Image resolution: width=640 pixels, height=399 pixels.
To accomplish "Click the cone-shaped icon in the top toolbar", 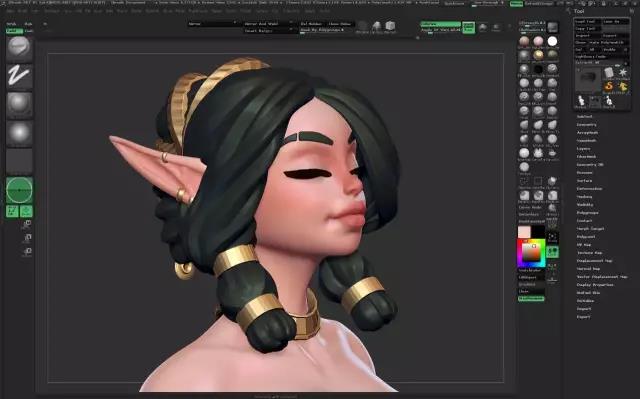I will pos(376,26).
